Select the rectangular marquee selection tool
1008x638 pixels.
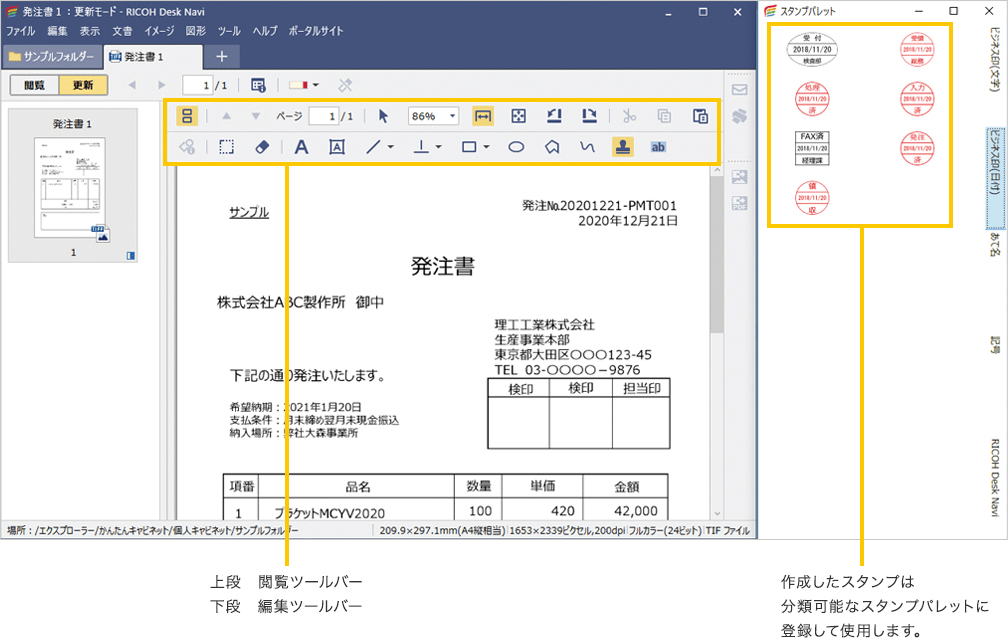point(227,147)
